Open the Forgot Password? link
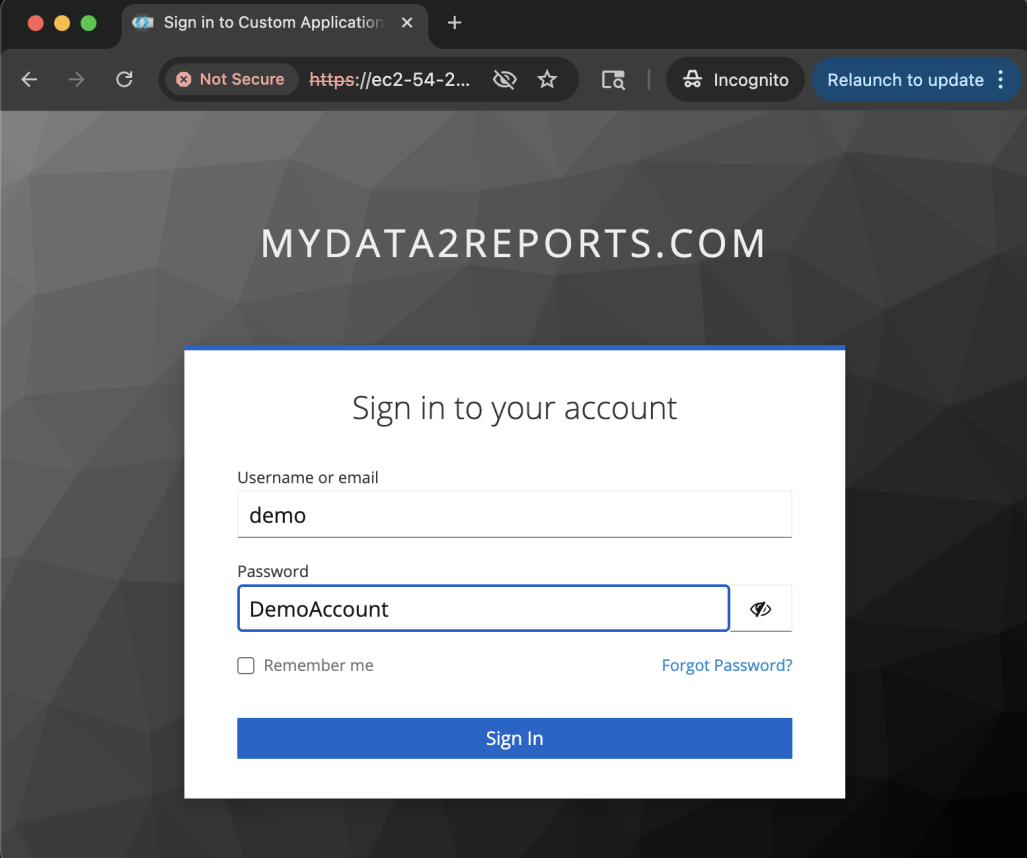Screen dimensions: 1027x858 point(726,666)
